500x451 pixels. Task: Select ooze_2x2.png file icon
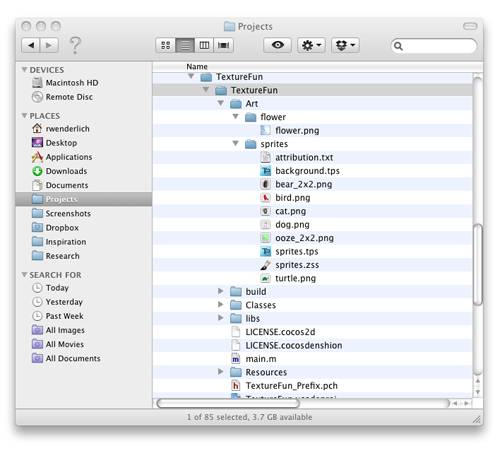(x=265, y=238)
